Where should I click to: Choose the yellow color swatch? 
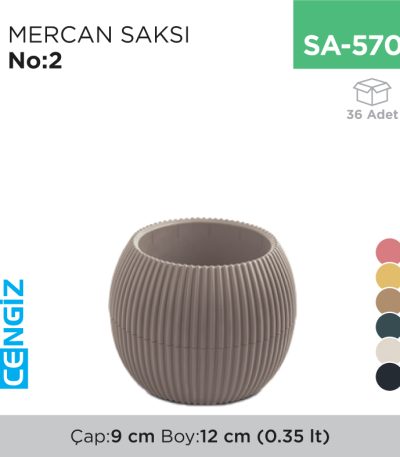point(389,276)
